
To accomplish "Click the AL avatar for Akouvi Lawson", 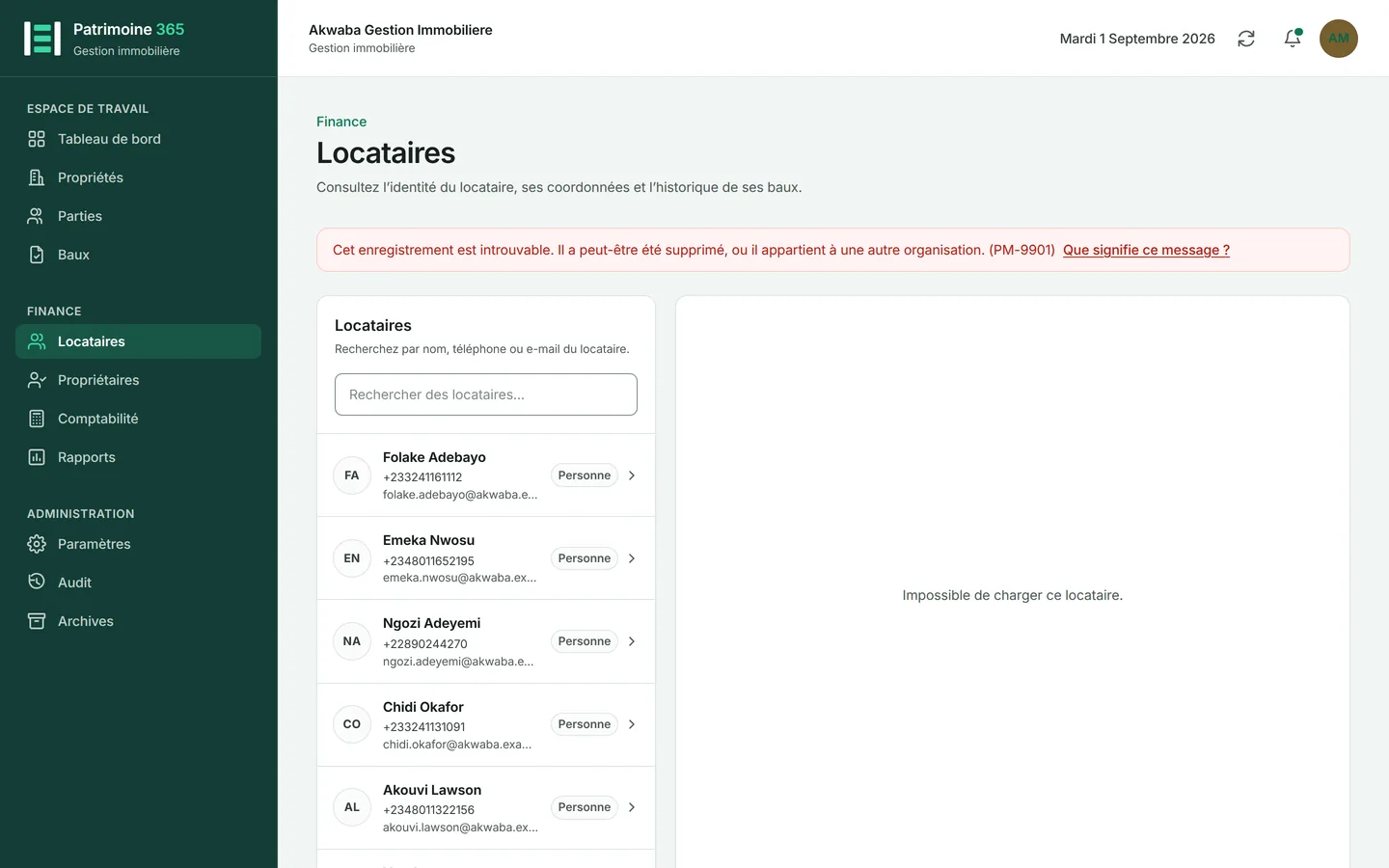I will point(352,807).
